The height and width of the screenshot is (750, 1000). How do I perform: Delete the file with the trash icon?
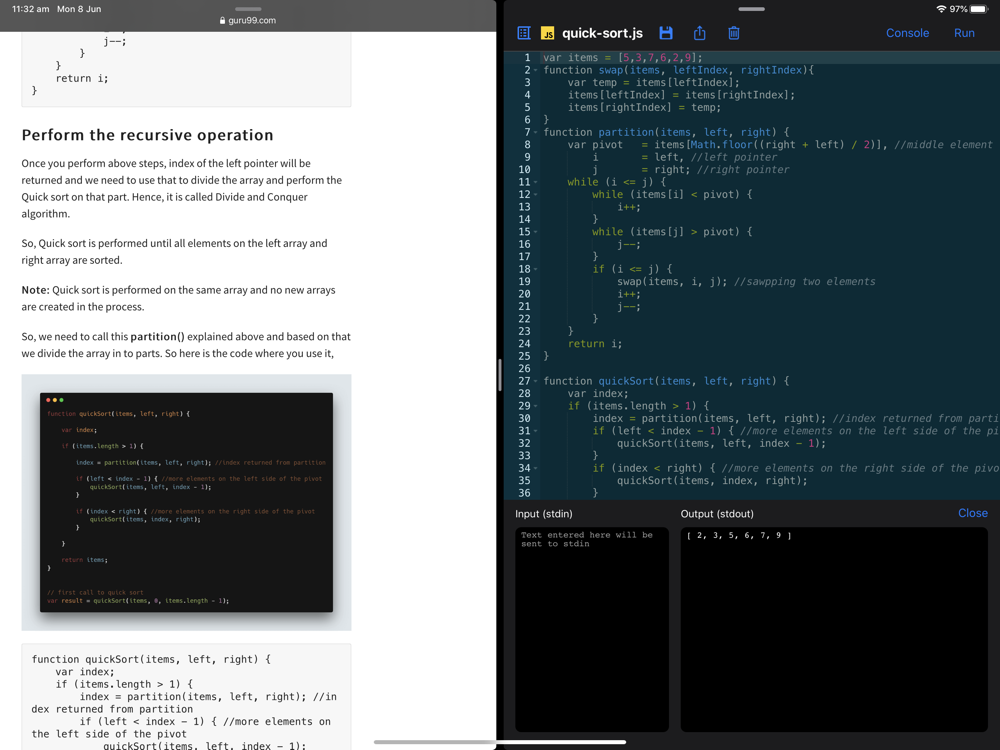(x=733, y=33)
